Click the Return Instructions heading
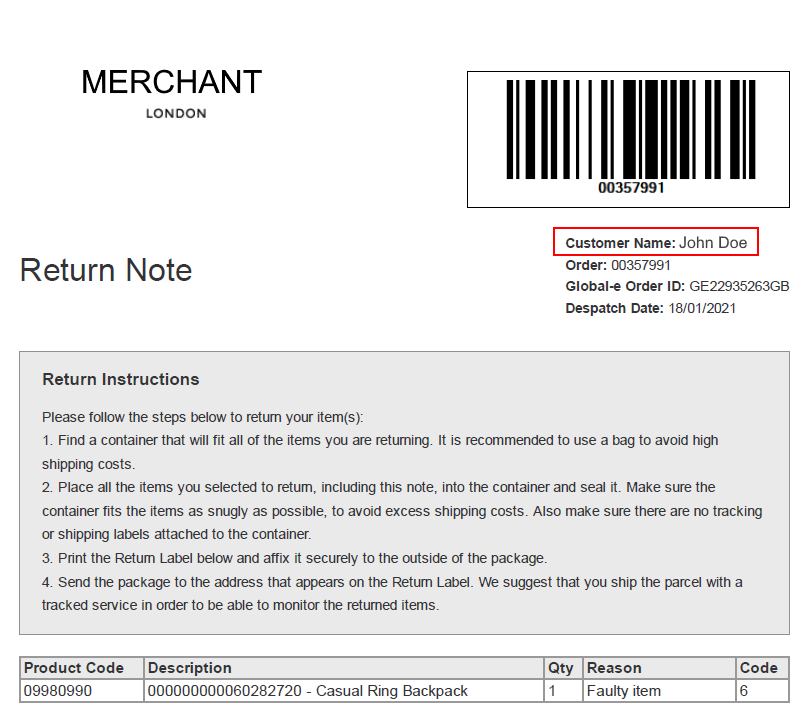The width and height of the screenshot is (796, 722). 121,379
